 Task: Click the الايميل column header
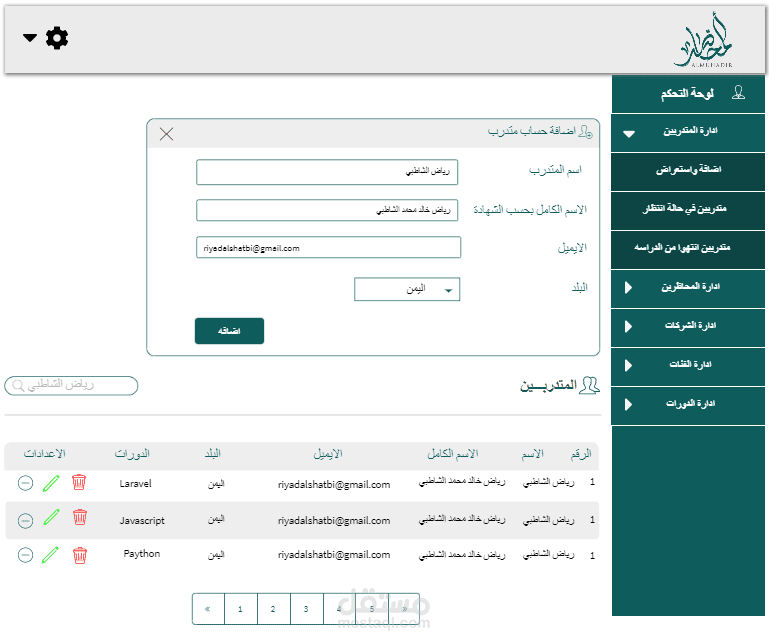(x=328, y=454)
